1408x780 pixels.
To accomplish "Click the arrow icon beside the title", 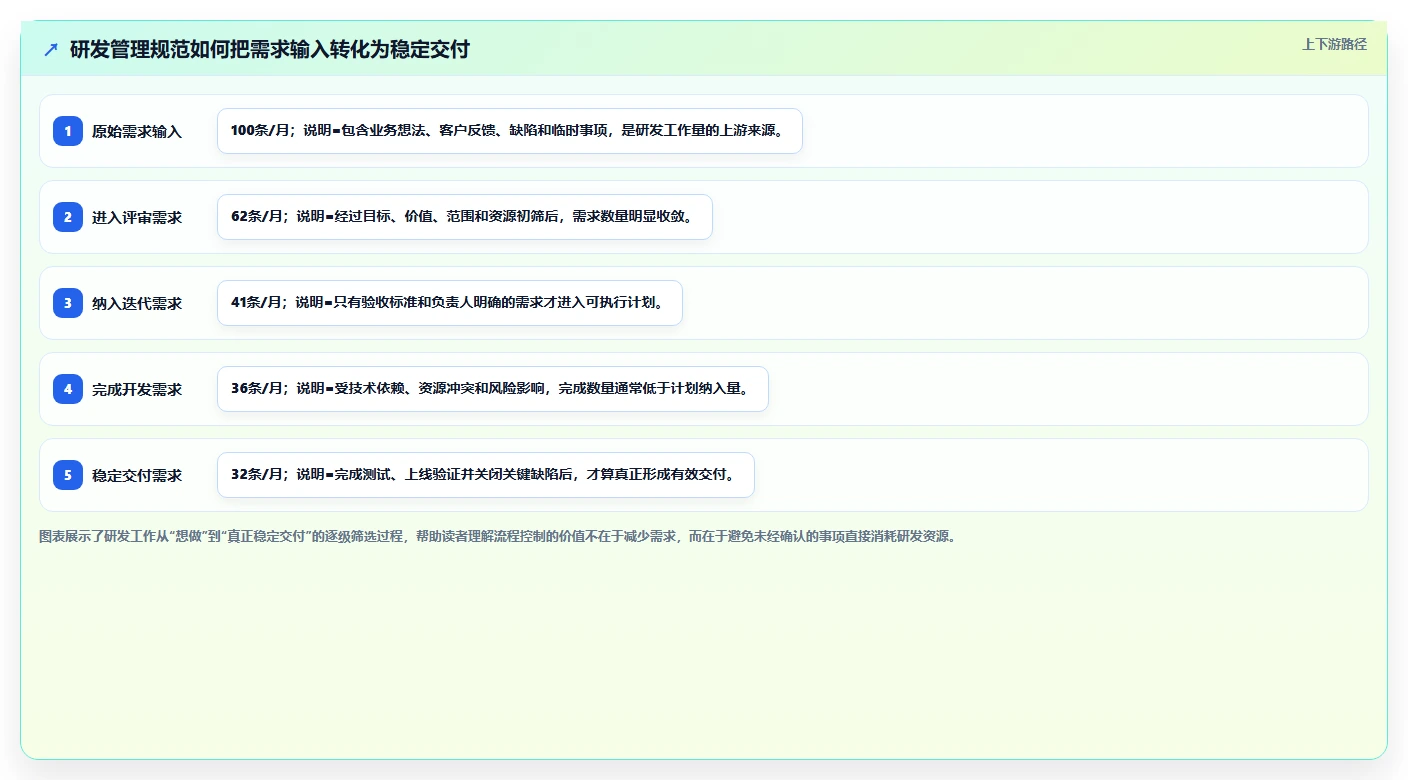I will (x=51, y=50).
